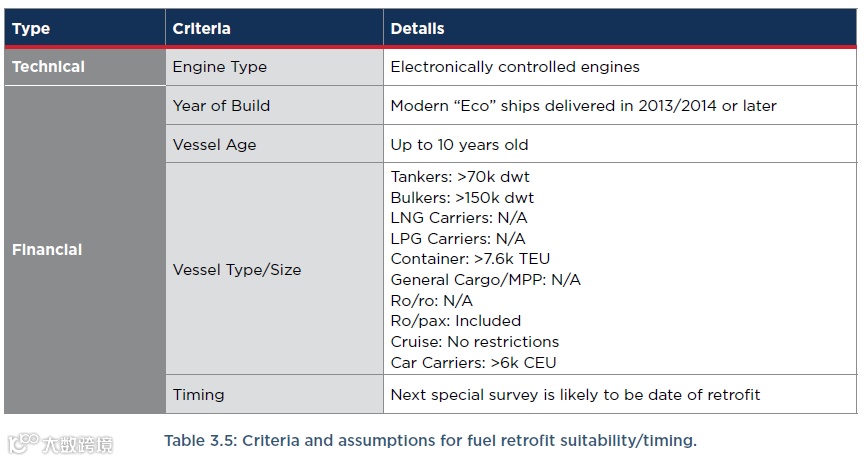Click the 'Year of Build' criteria cell

[221, 105]
